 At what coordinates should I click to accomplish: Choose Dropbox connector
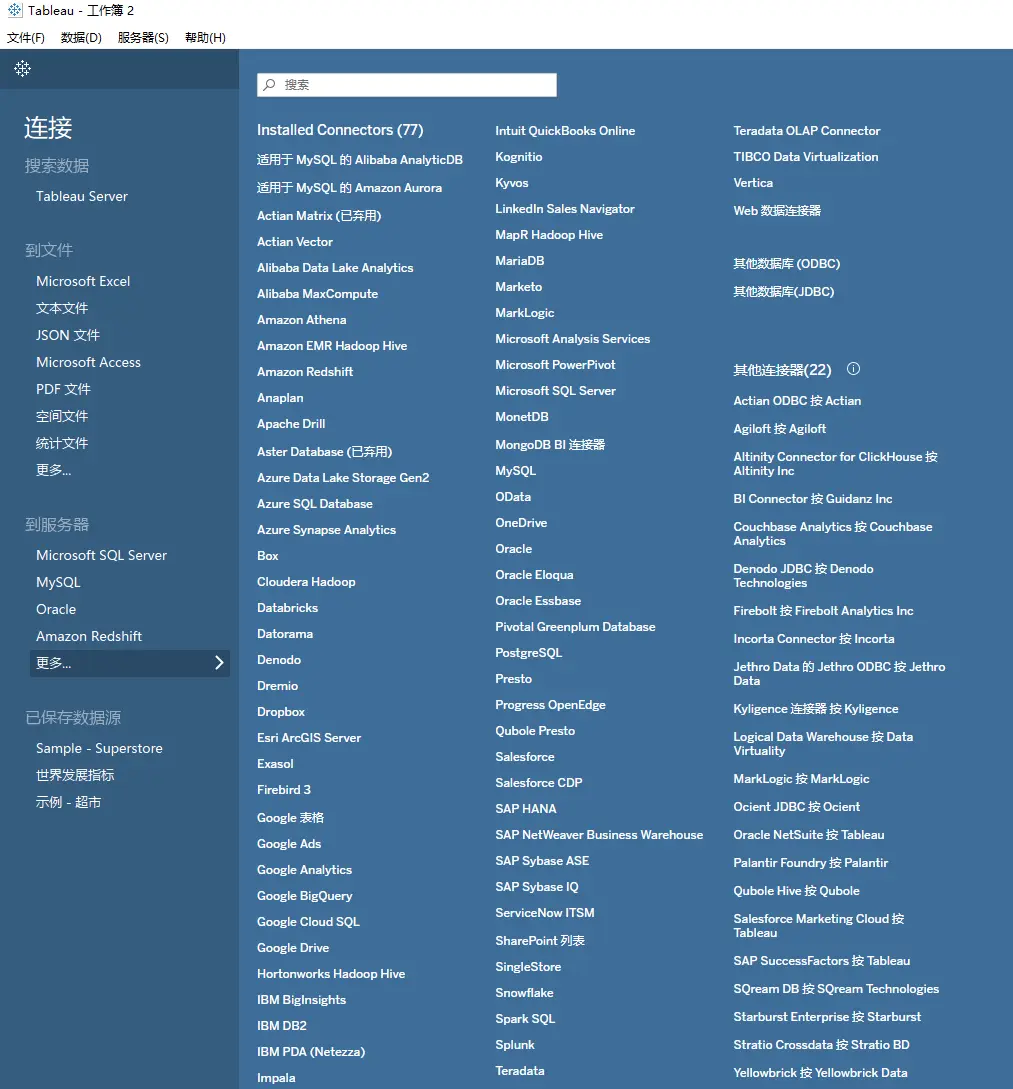coord(281,712)
